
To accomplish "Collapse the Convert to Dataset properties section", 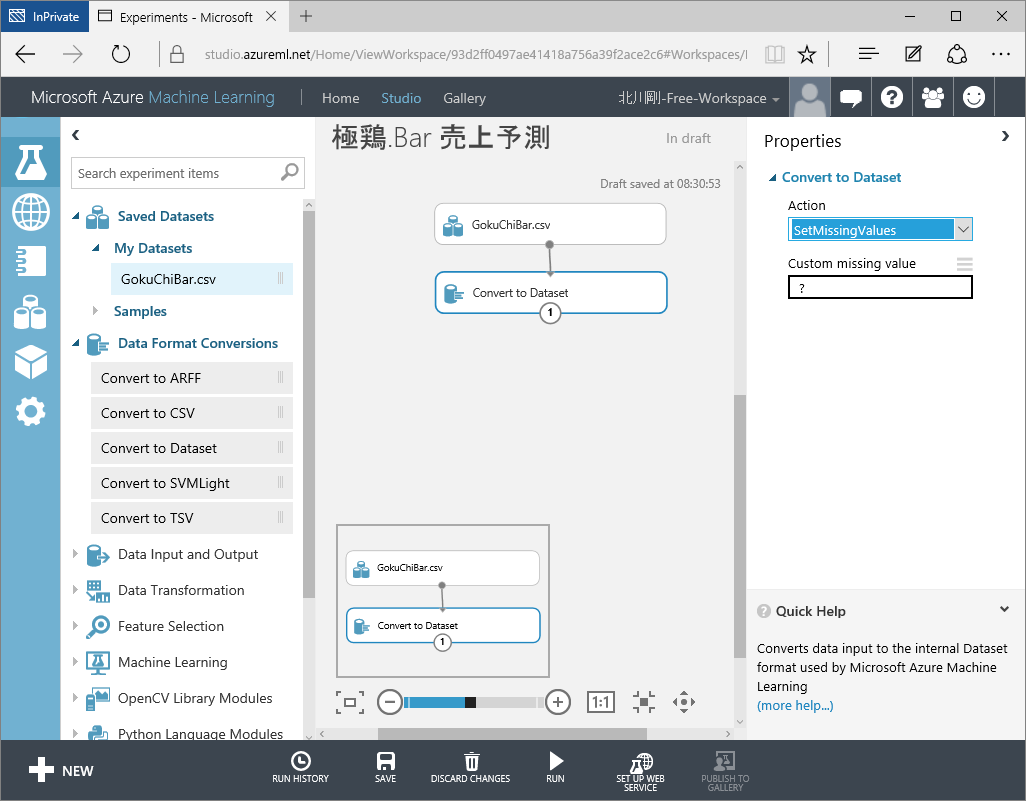I will 773,177.
